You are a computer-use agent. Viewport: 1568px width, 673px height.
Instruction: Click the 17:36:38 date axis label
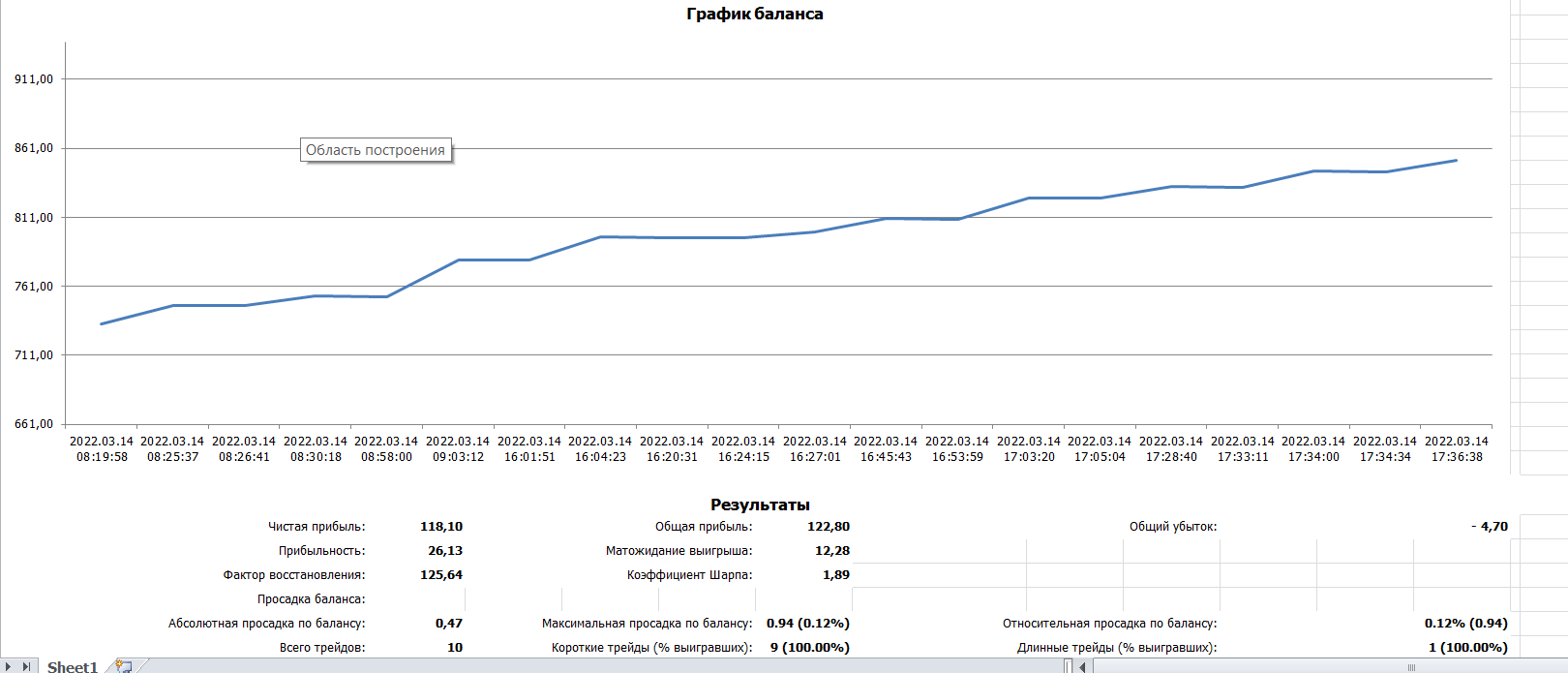coord(1457,449)
